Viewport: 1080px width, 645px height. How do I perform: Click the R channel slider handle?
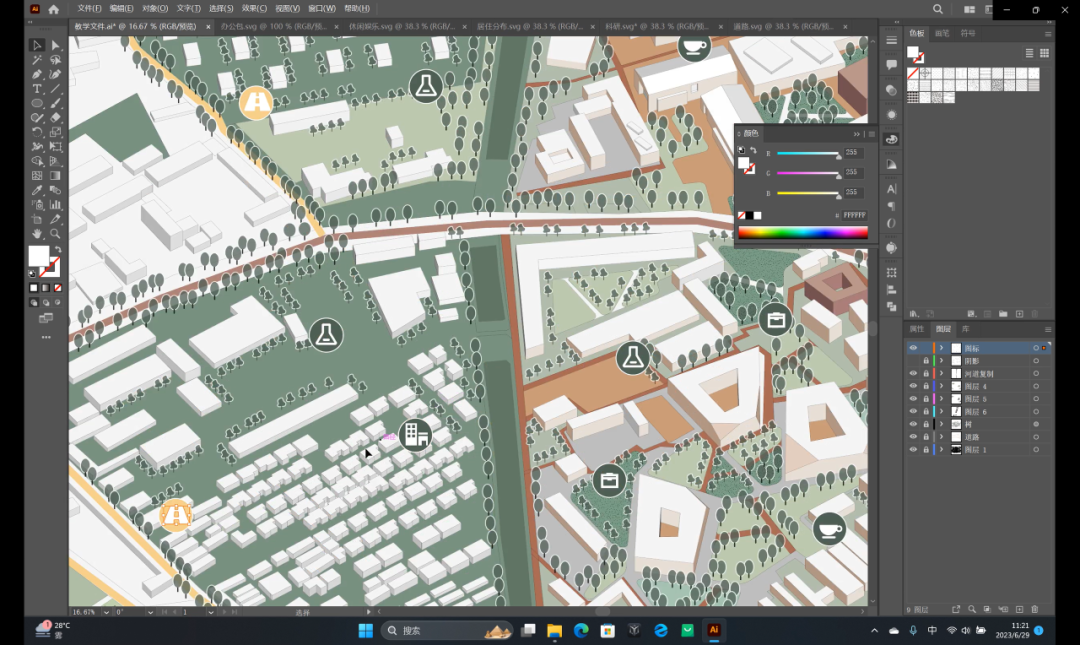tap(838, 156)
